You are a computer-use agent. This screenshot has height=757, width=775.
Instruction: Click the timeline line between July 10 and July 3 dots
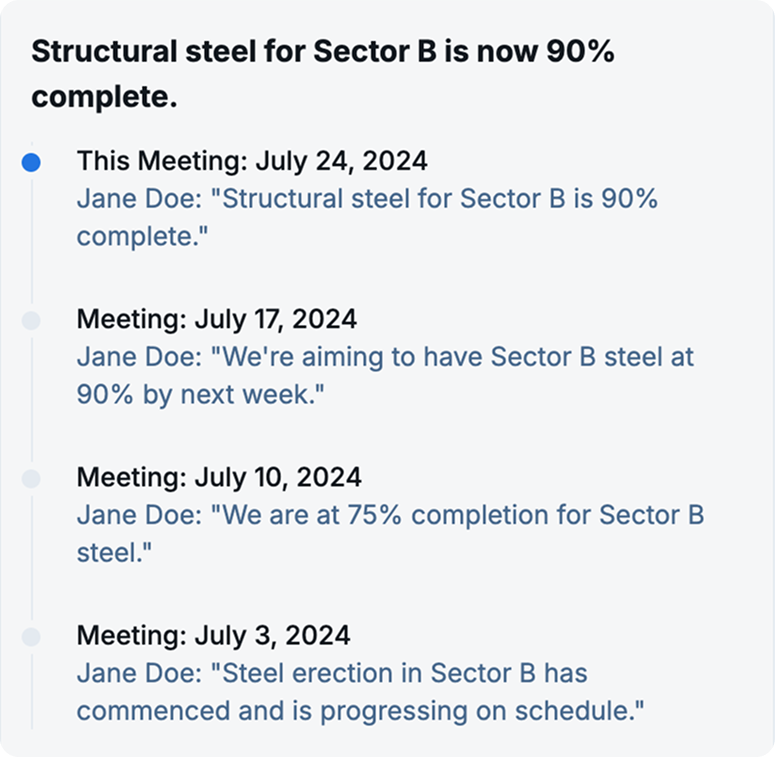(x=31, y=557)
